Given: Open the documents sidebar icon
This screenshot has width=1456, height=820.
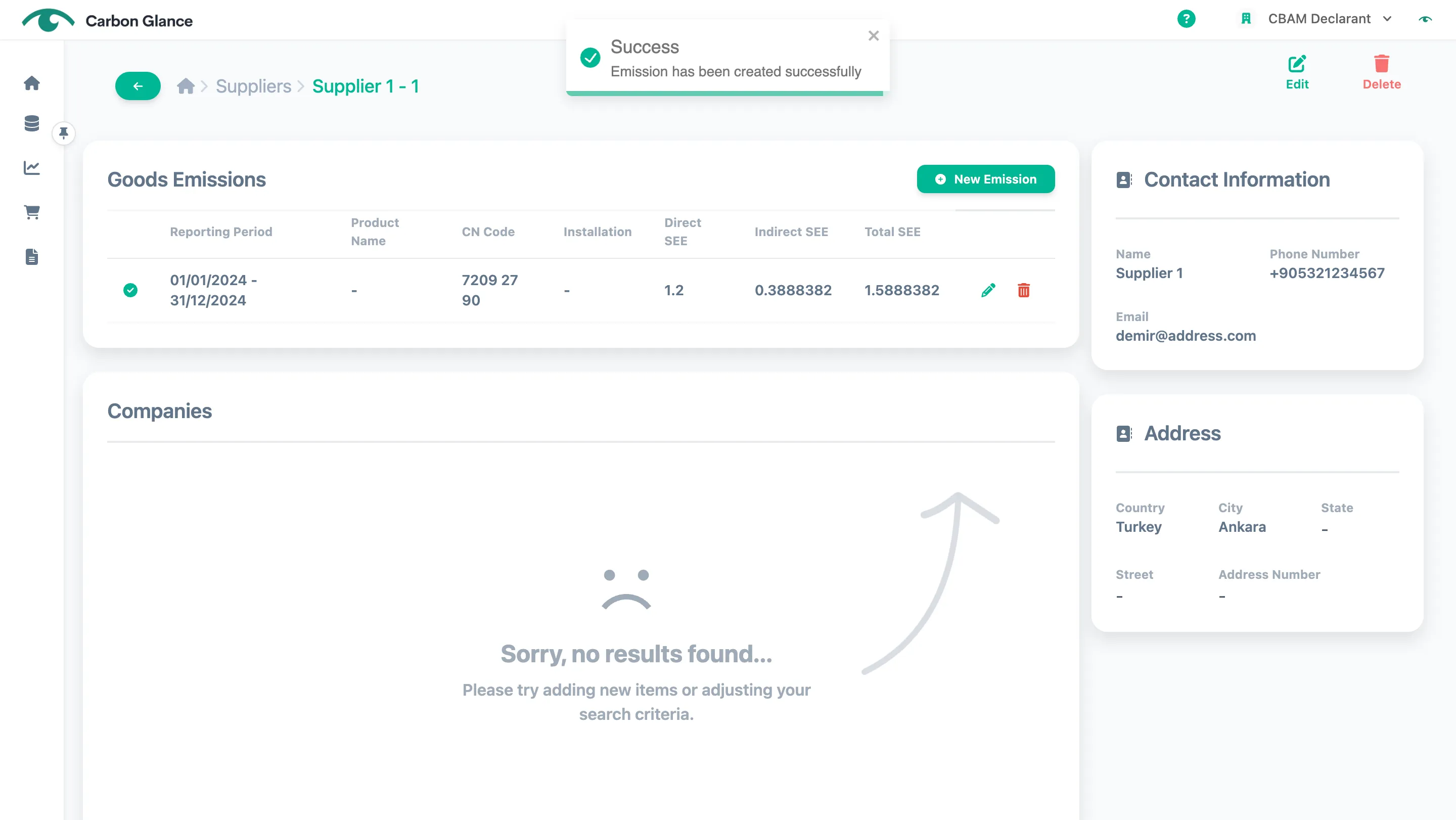Looking at the screenshot, I should (x=32, y=257).
